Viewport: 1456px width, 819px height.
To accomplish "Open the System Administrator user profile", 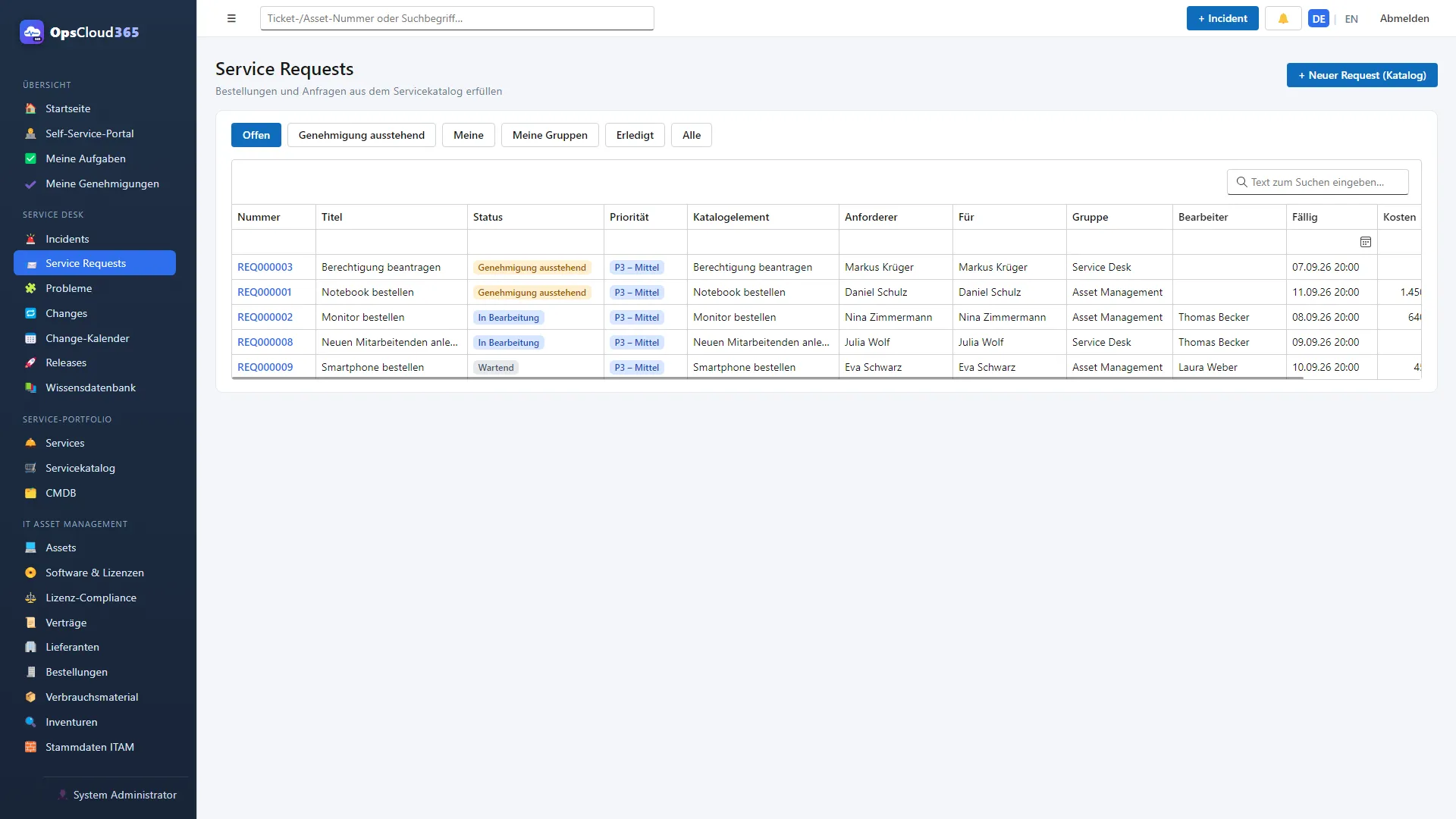I will coord(118,795).
